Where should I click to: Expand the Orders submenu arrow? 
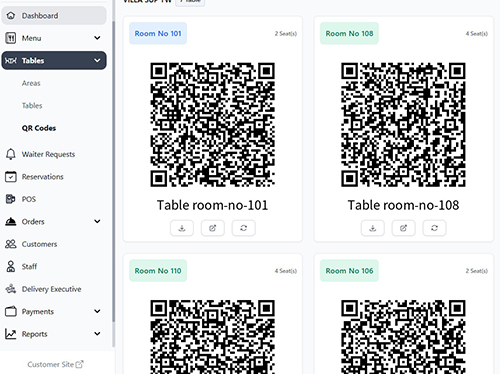pos(97,221)
